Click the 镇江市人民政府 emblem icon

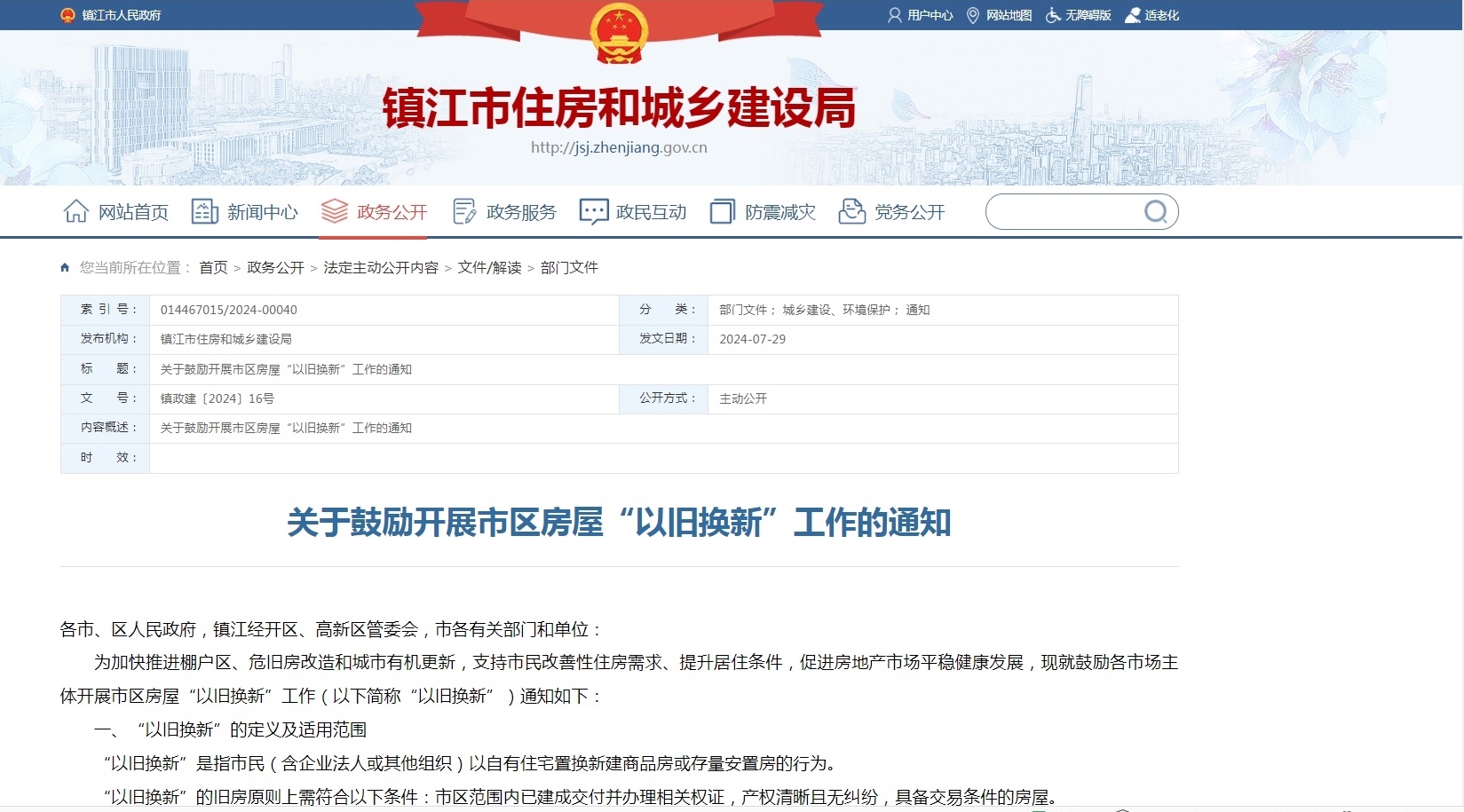point(67,15)
